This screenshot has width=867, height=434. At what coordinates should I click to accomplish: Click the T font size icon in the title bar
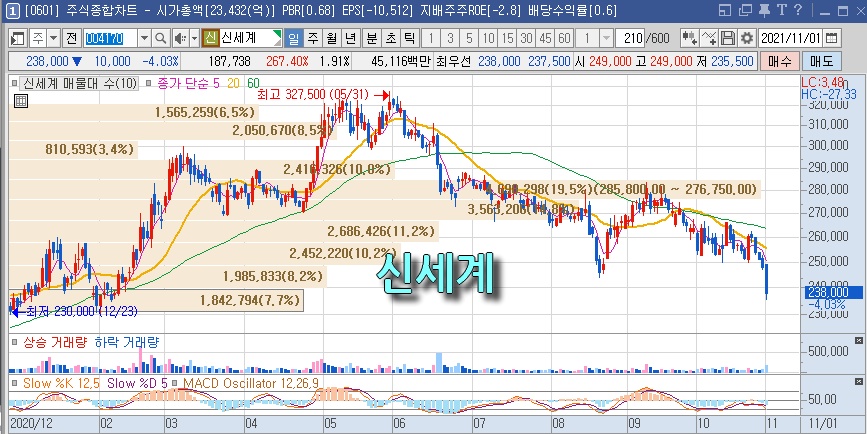[781, 10]
